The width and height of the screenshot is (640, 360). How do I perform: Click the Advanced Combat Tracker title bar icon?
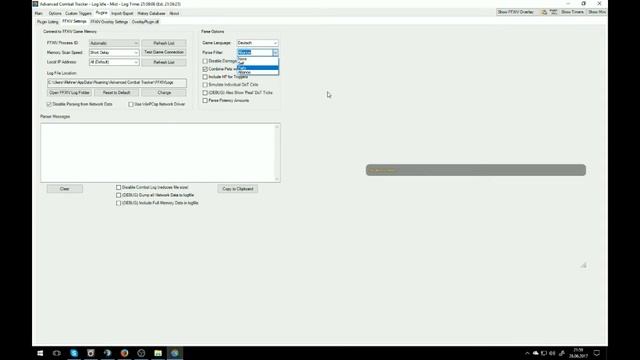tap(36, 4)
